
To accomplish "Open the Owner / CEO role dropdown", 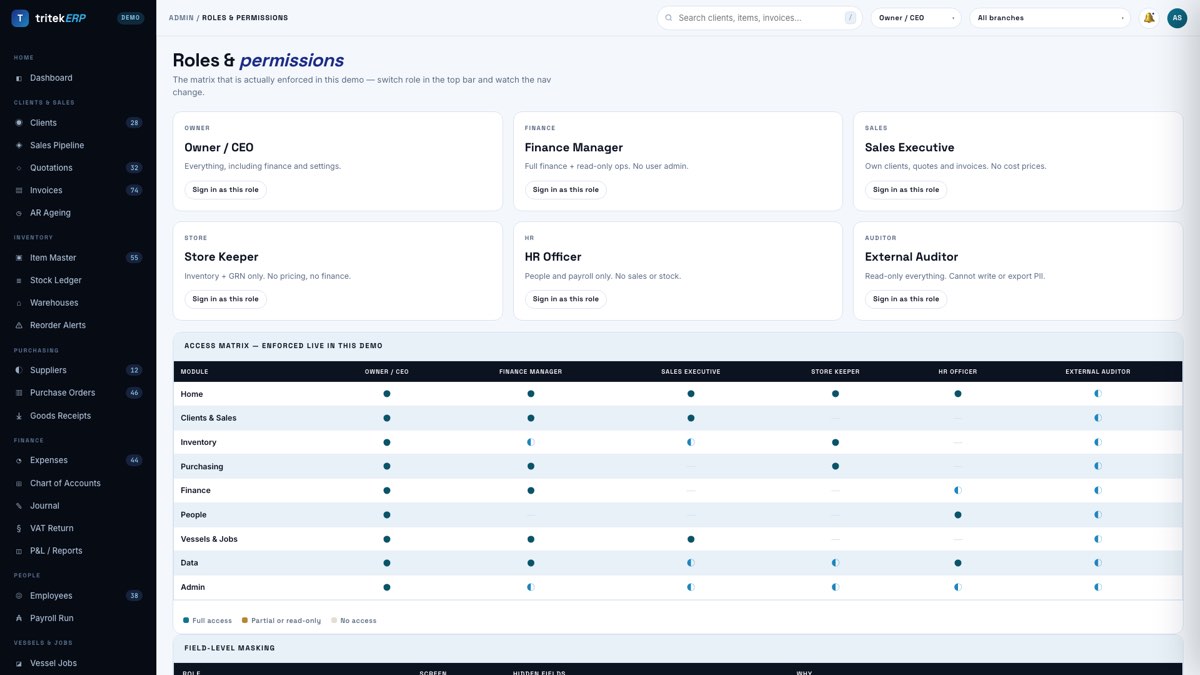I will tap(916, 18).
